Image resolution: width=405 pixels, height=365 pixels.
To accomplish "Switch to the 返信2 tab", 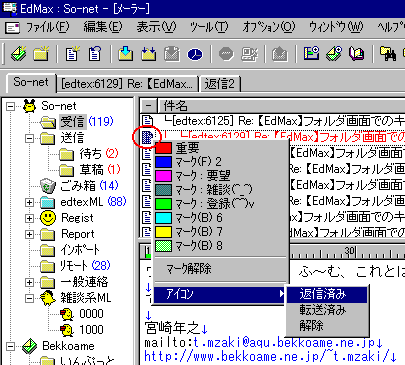I will (x=220, y=84).
